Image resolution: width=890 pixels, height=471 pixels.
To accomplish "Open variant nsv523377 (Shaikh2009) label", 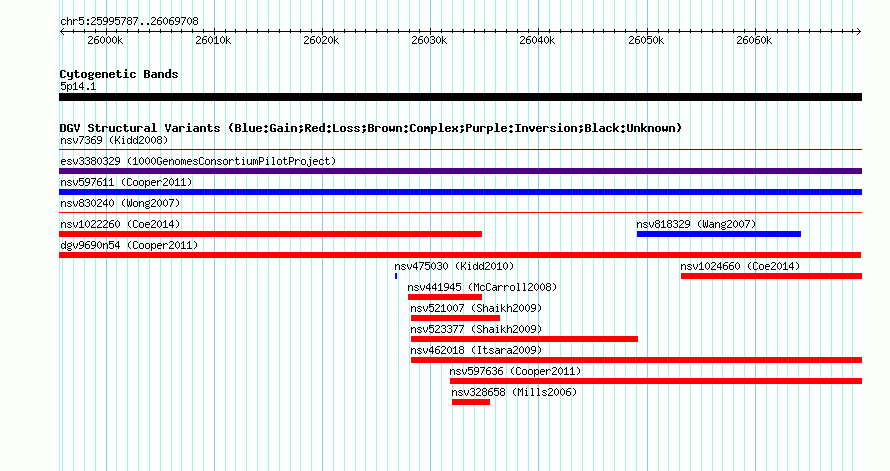I will click(x=476, y=329).
